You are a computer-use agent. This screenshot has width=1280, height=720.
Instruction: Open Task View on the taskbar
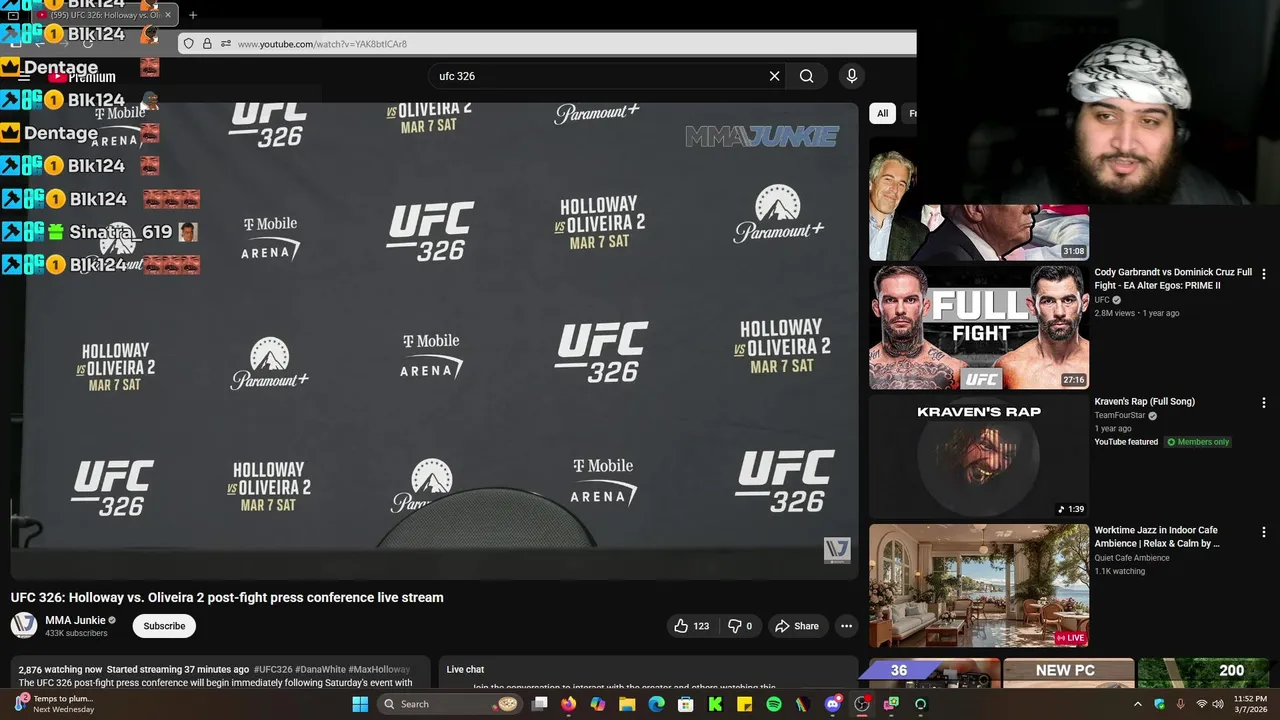pyautogui.click(x=539, y=704)
